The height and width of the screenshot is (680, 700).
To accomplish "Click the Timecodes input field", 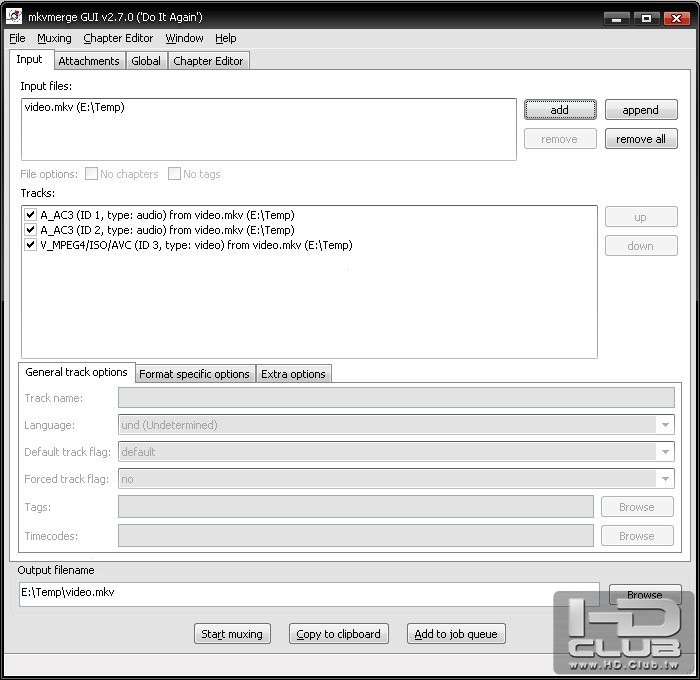I will [356, 536].
